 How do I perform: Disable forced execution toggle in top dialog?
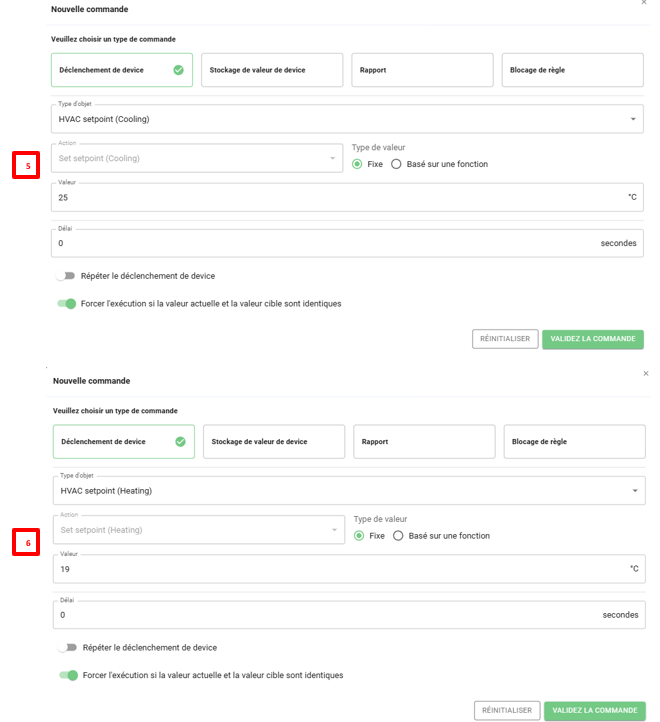pyautogui.click(x=67, y=304)
